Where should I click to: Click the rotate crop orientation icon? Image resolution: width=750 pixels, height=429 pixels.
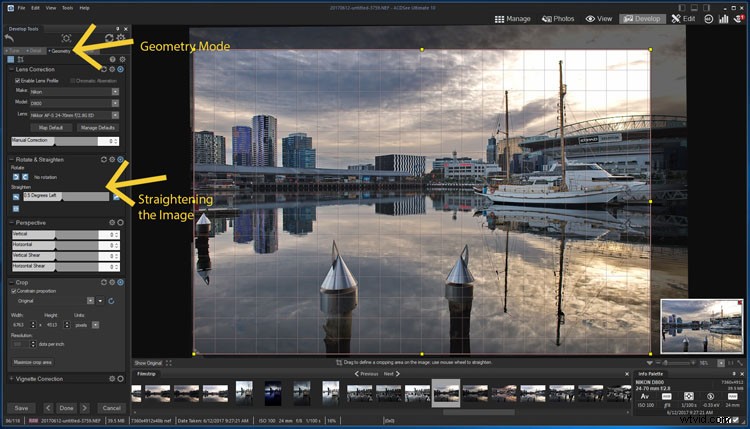point(111,301)
